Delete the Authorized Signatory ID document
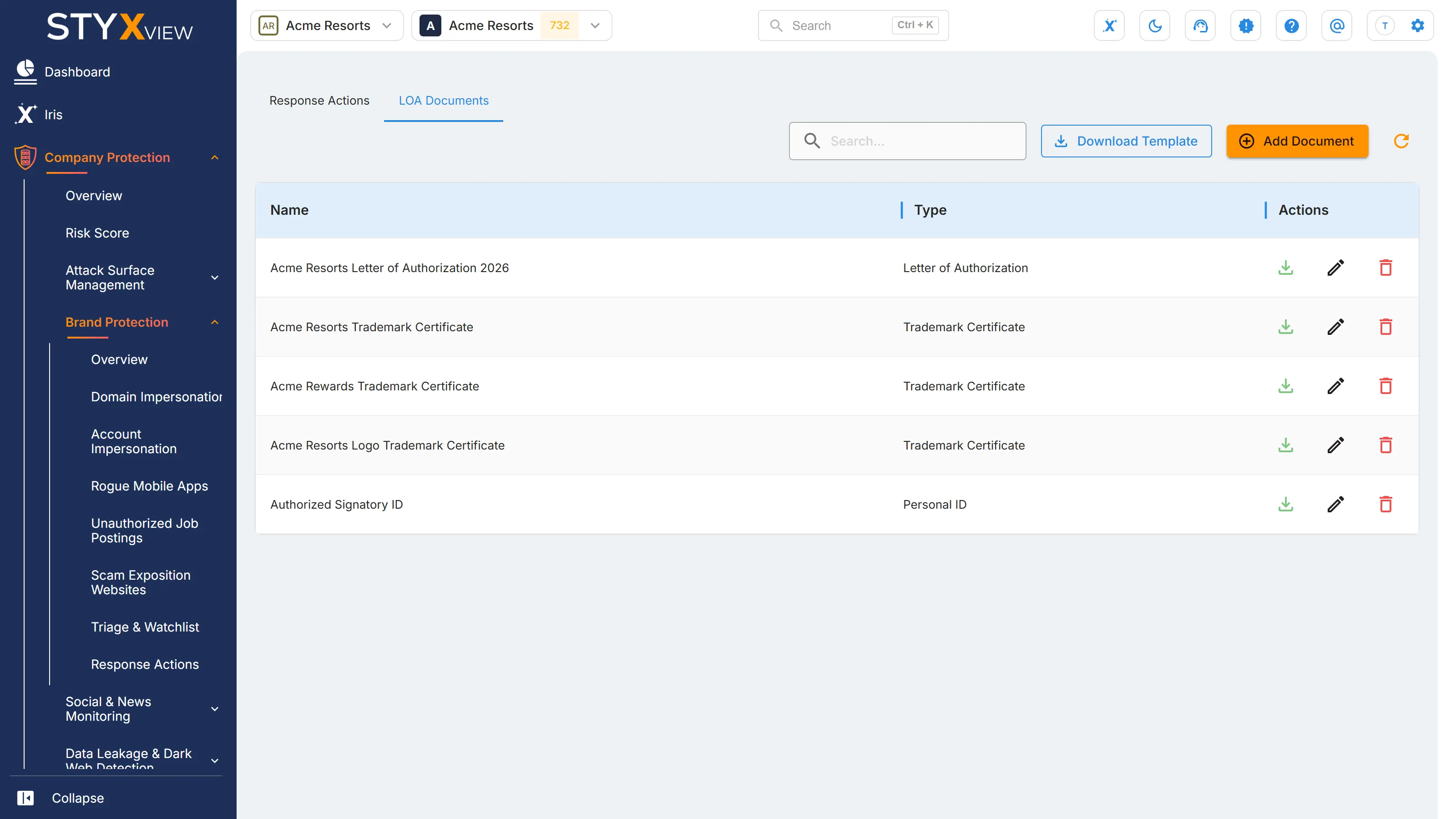This screenshot has height=819, width=1456. 1385,504
